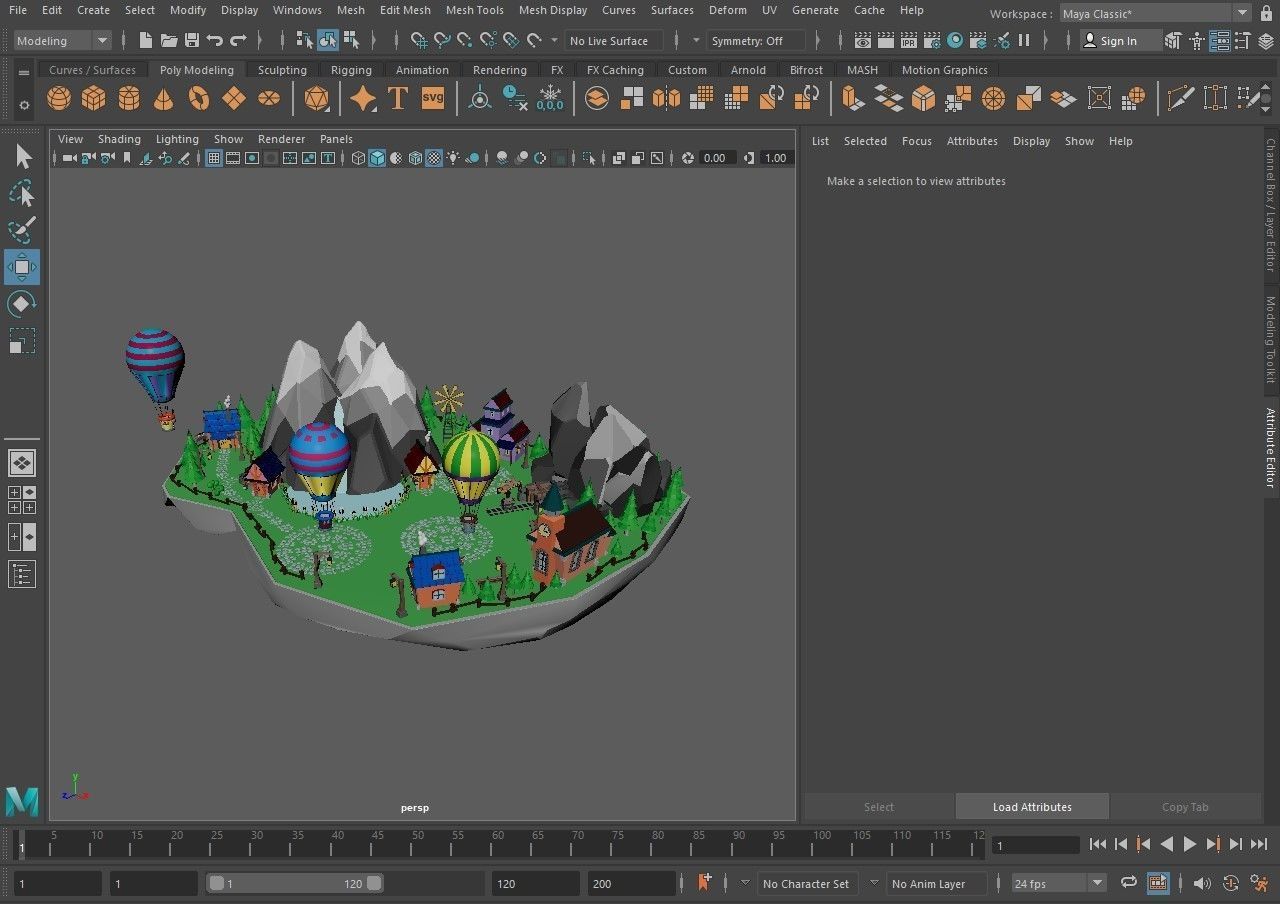This screenshot has height=904, width=1280.
Task: Activate the Rotate tool in Tool Box
Action: click(22, 304)
